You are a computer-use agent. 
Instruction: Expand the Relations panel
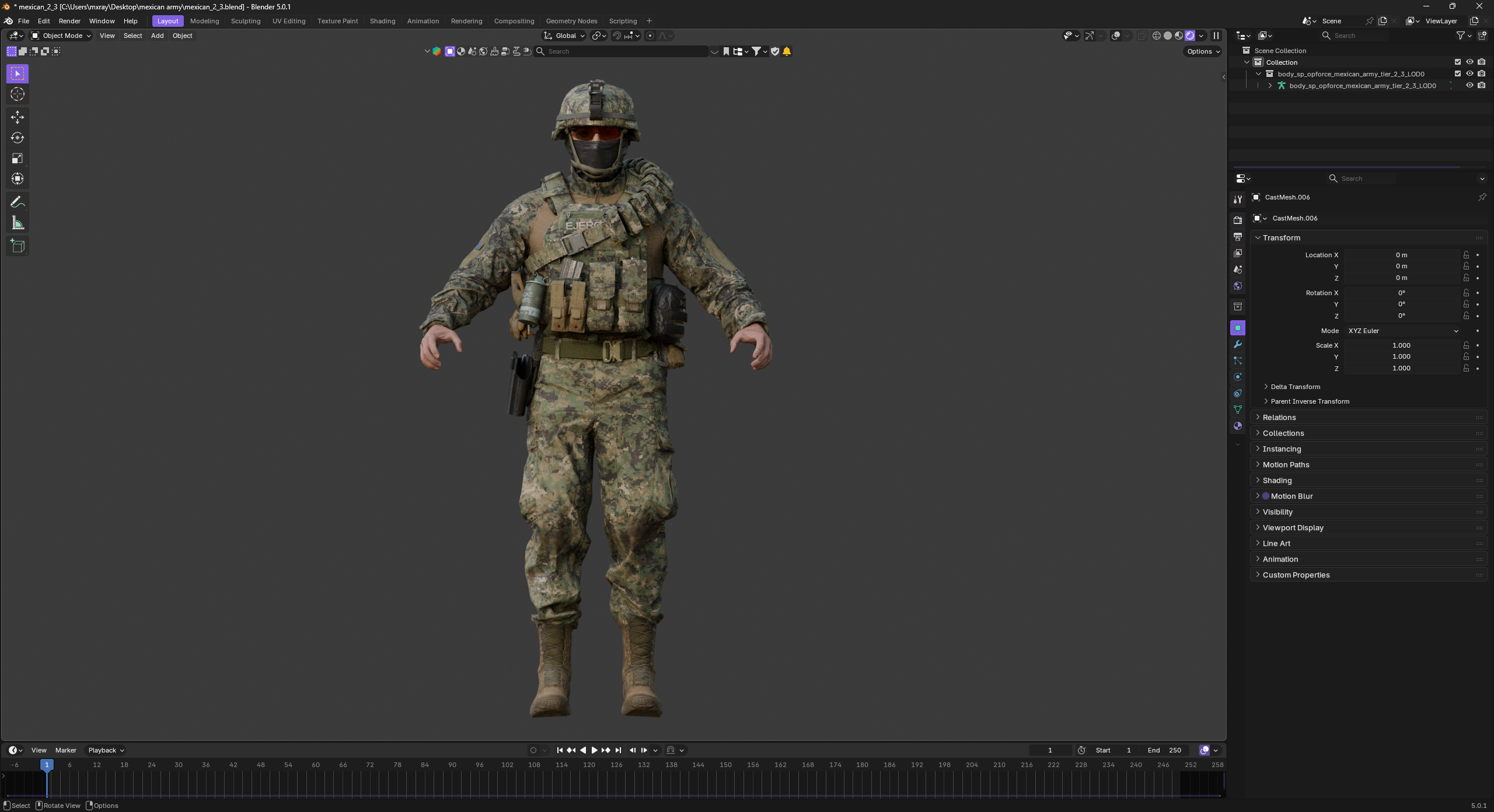pos(1369,417)
